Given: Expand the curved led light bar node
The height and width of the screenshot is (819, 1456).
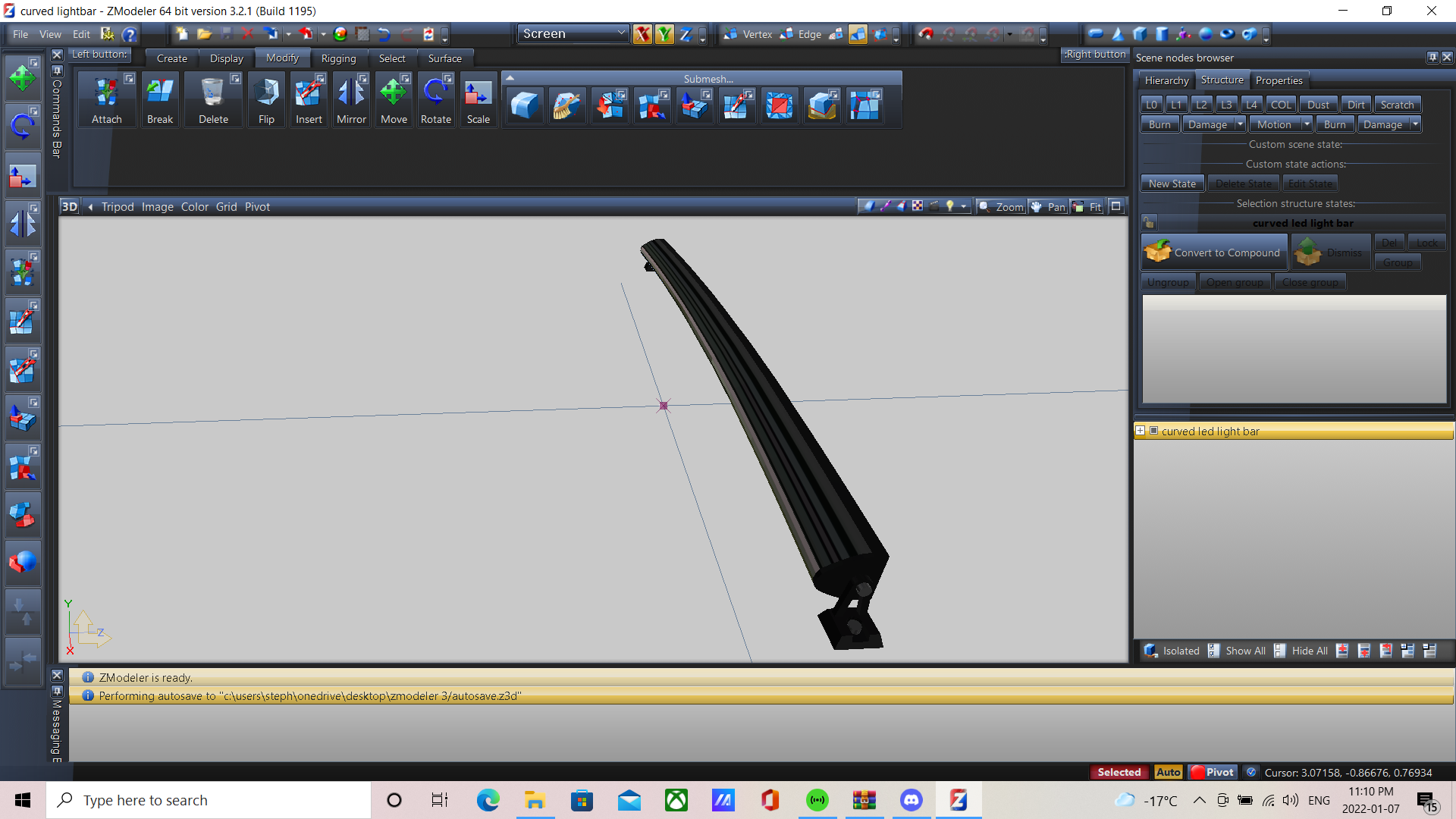Looking at the screenshot, I should click(1140, 431).
